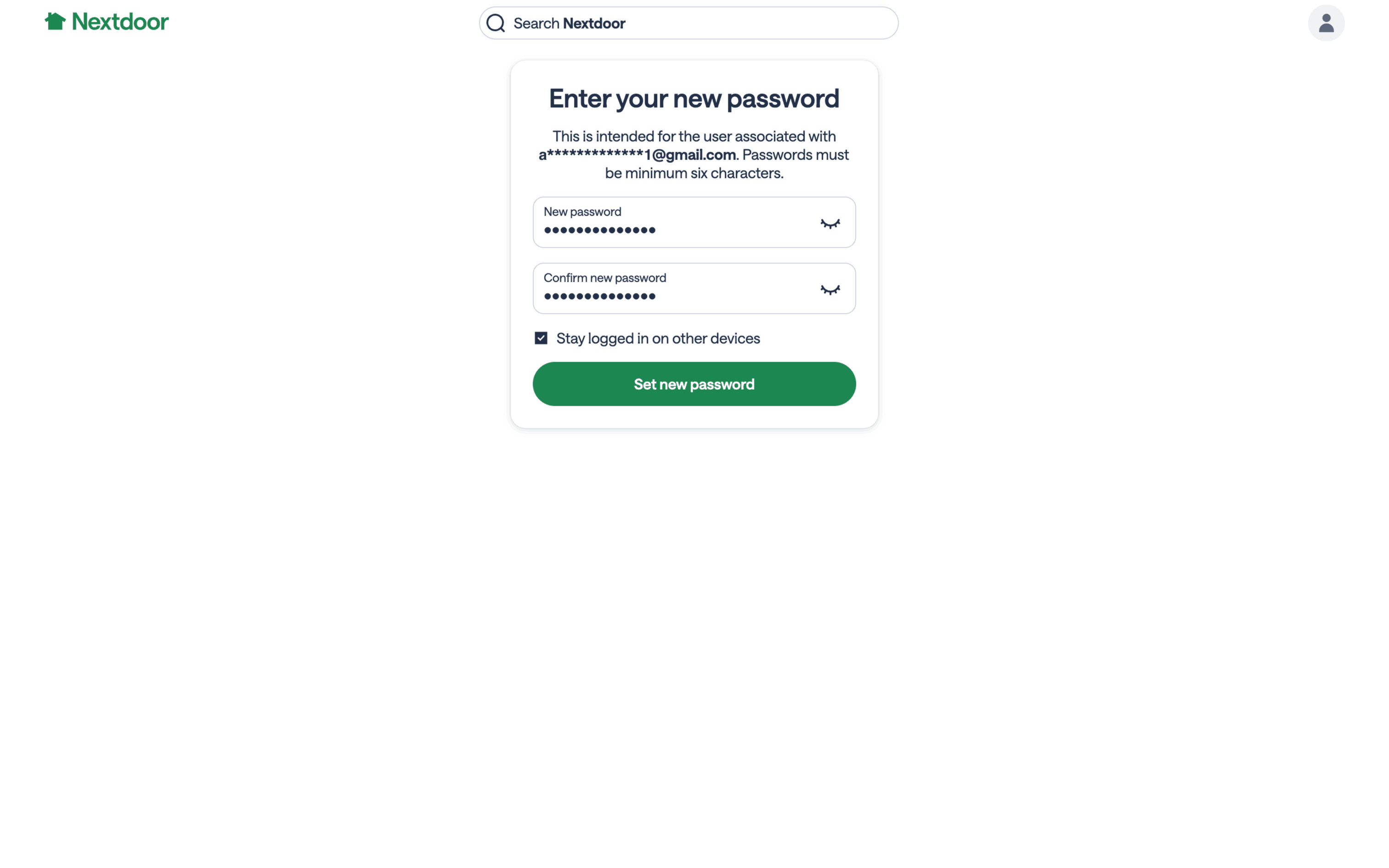This screenshot has height=868, width=1389.
Task: Click the 'Enter your new password' heading
Action: 694,99
